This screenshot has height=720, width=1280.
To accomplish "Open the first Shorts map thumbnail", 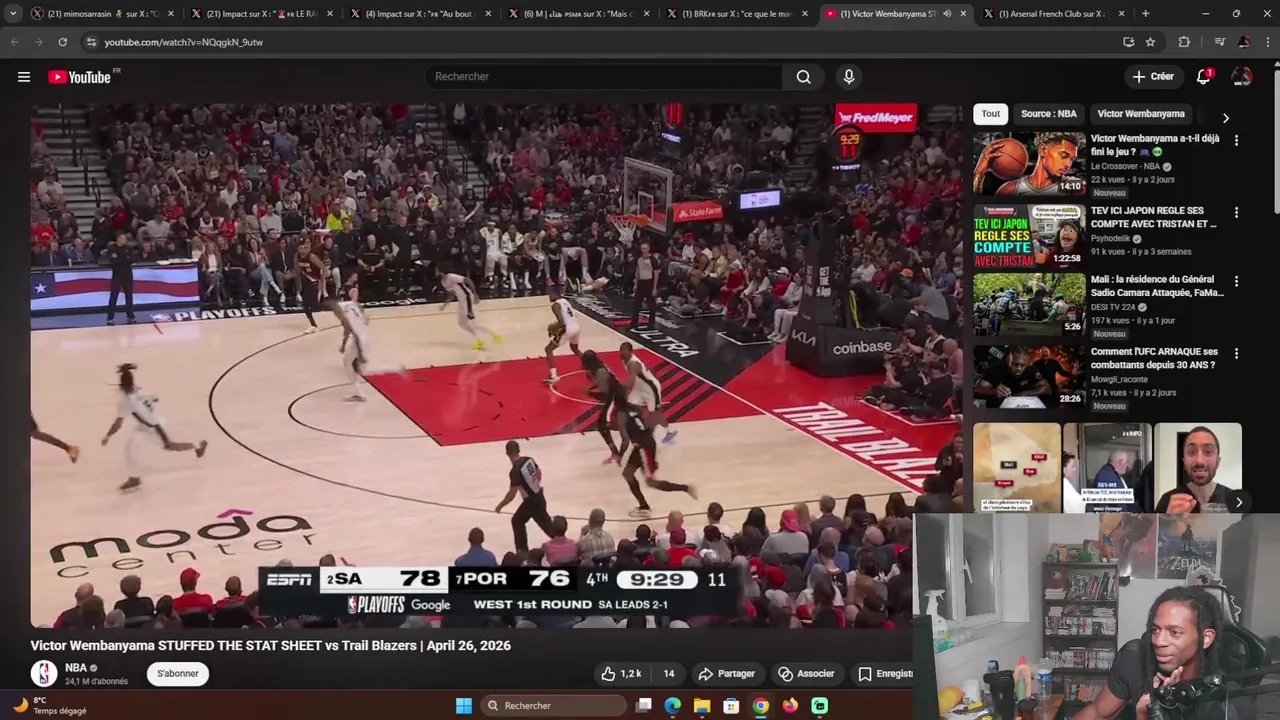I will coord(1017,468).
